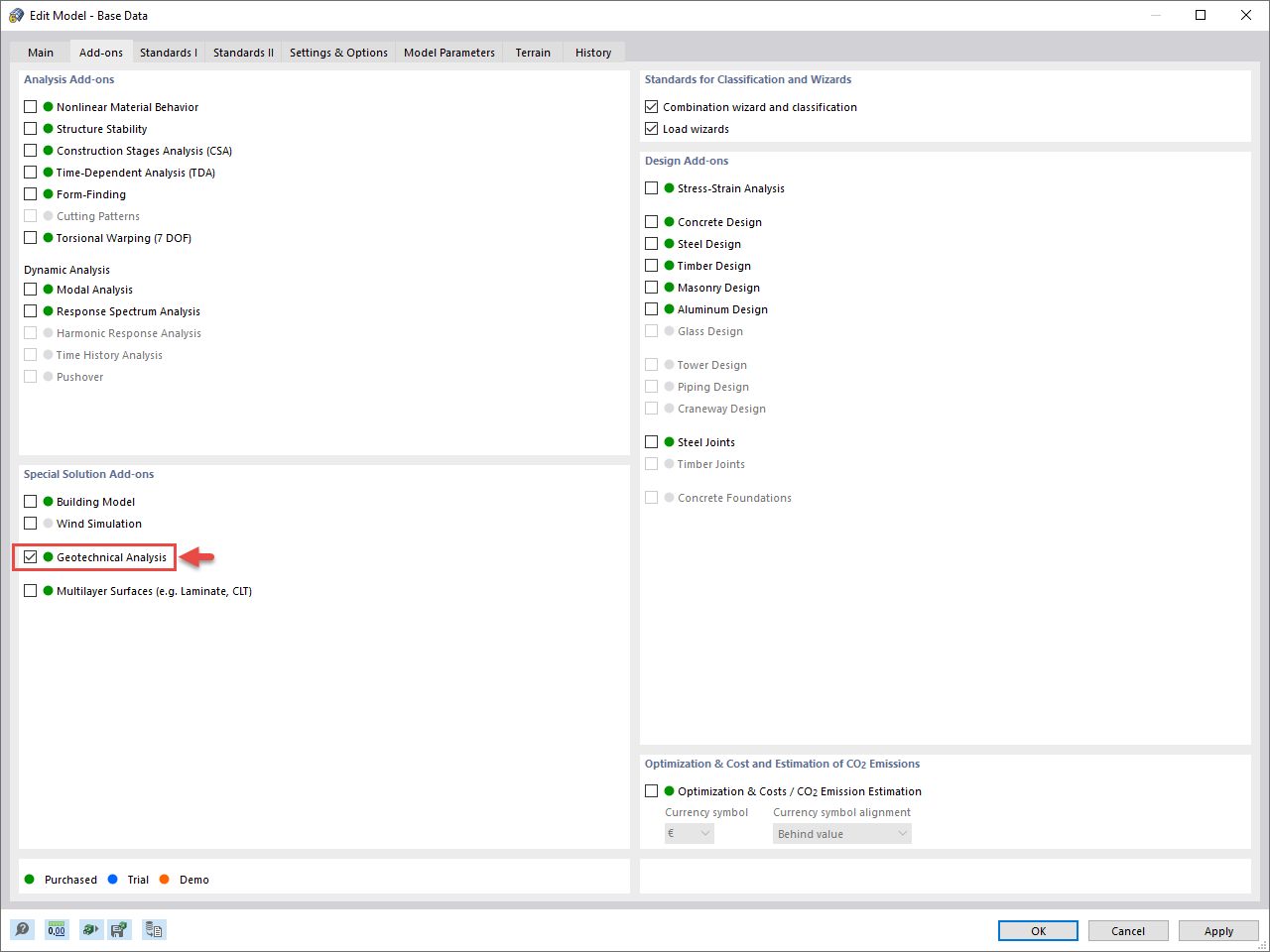Apply previously saved dialog settings
This screenshot has height=952, width=1270.
(x=90, y=929)
